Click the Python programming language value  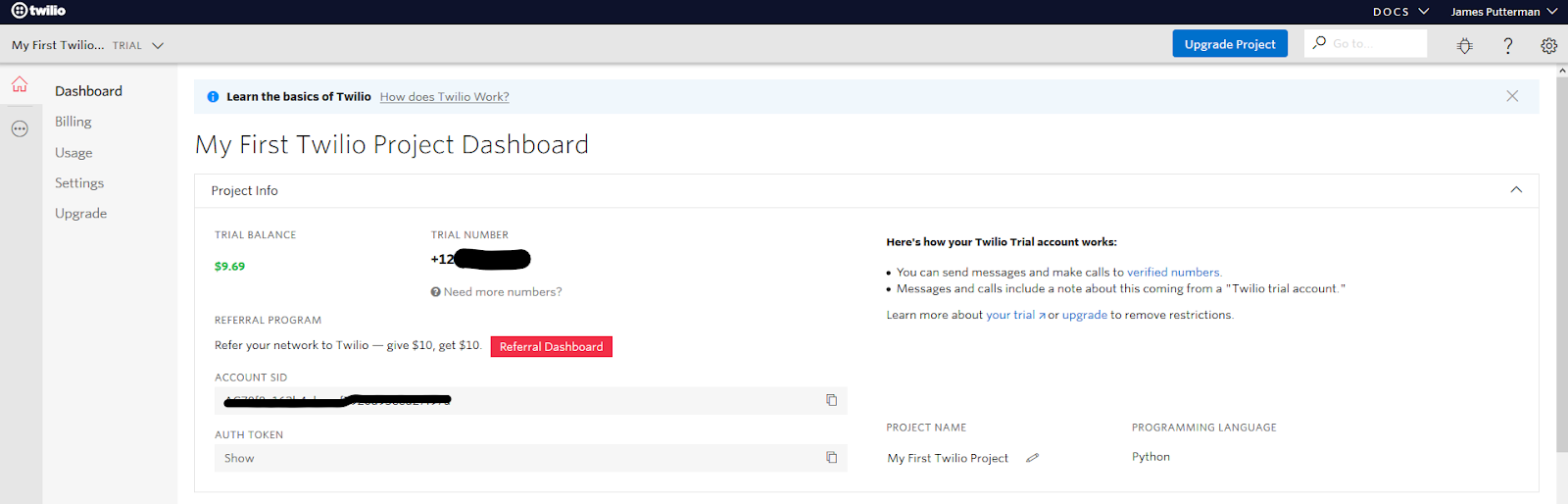1151,457
